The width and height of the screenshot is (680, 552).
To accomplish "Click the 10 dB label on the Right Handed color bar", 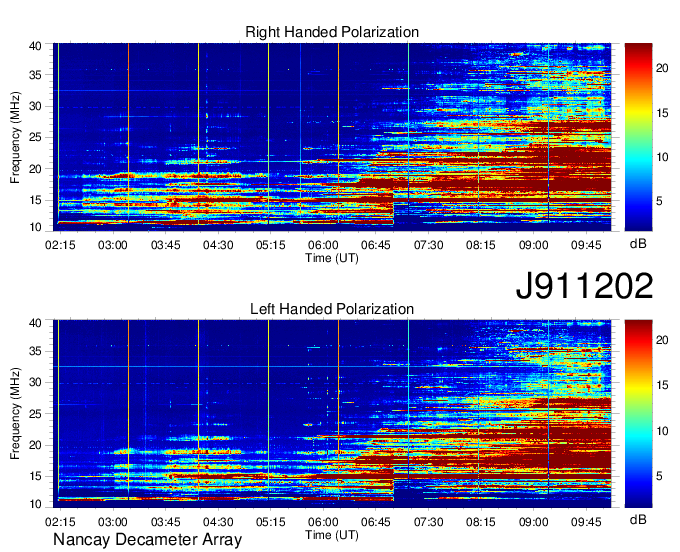I will tap(662, 157).
